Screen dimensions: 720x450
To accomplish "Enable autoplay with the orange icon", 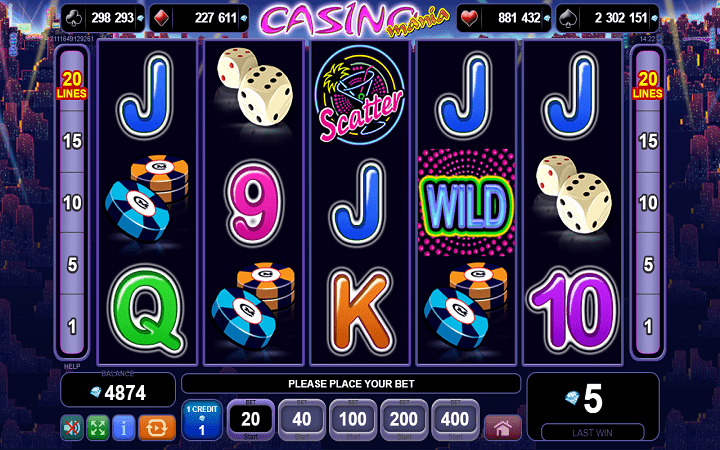I will [x=157, y=428].
